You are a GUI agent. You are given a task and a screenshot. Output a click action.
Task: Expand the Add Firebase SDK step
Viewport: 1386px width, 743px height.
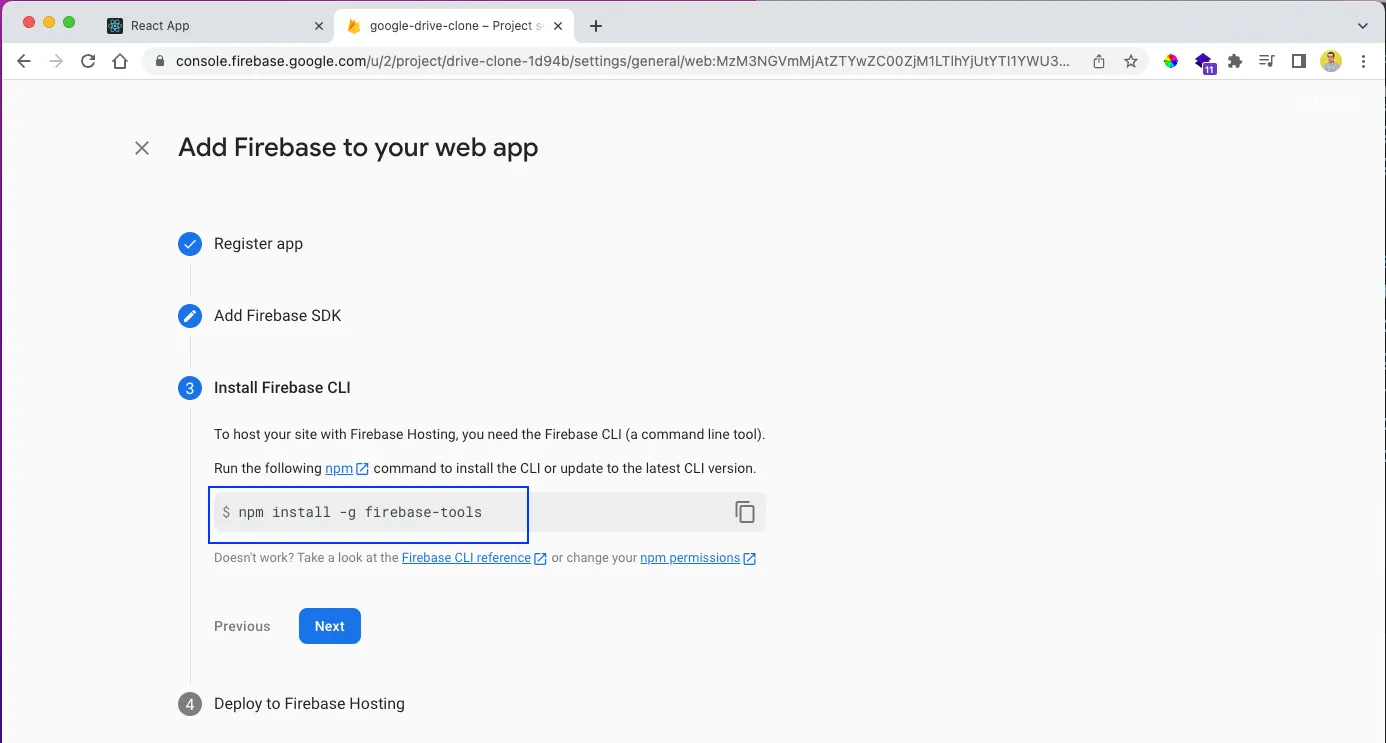tap(277, 316)
